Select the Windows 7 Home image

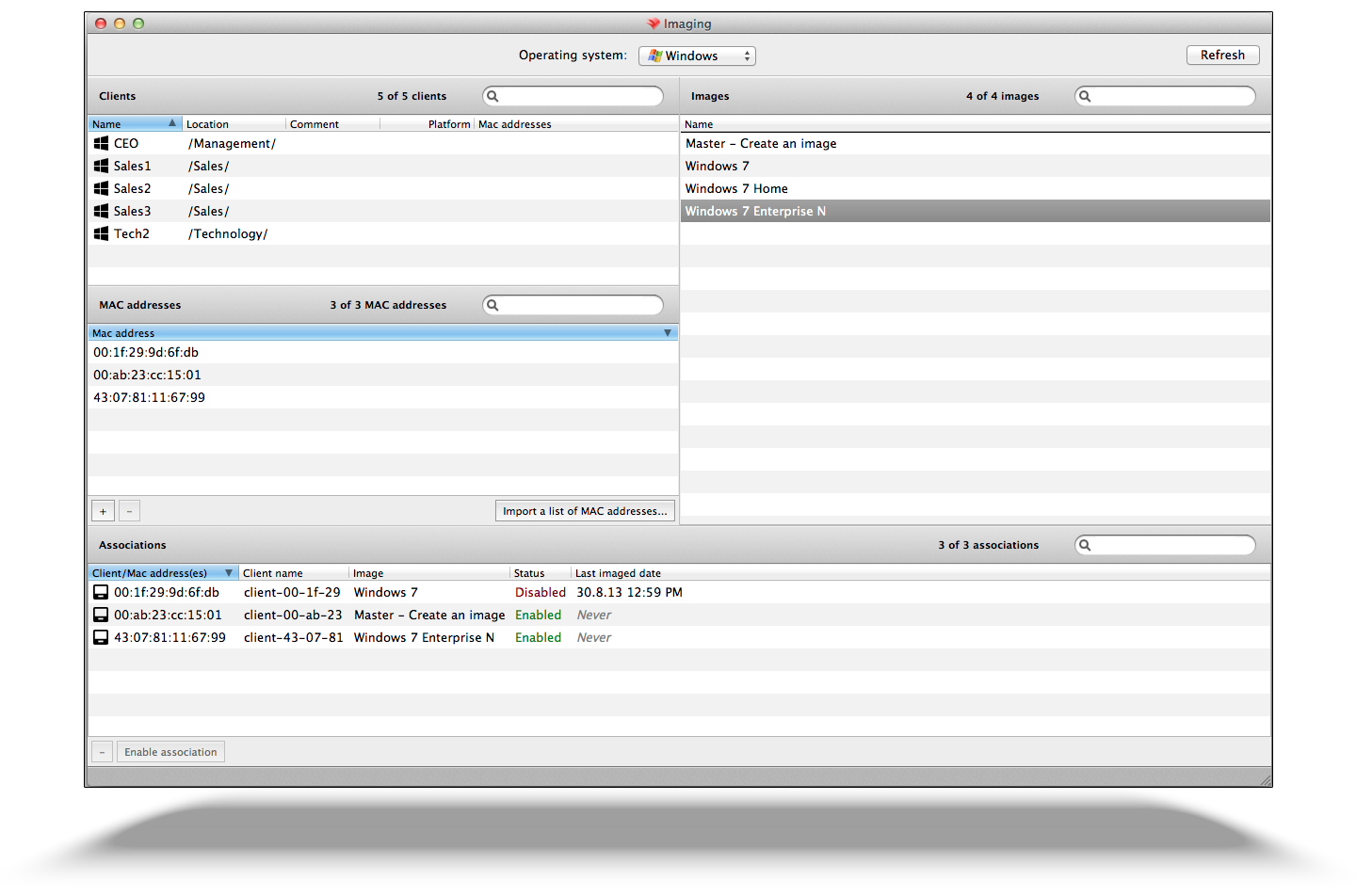(976, 188)
